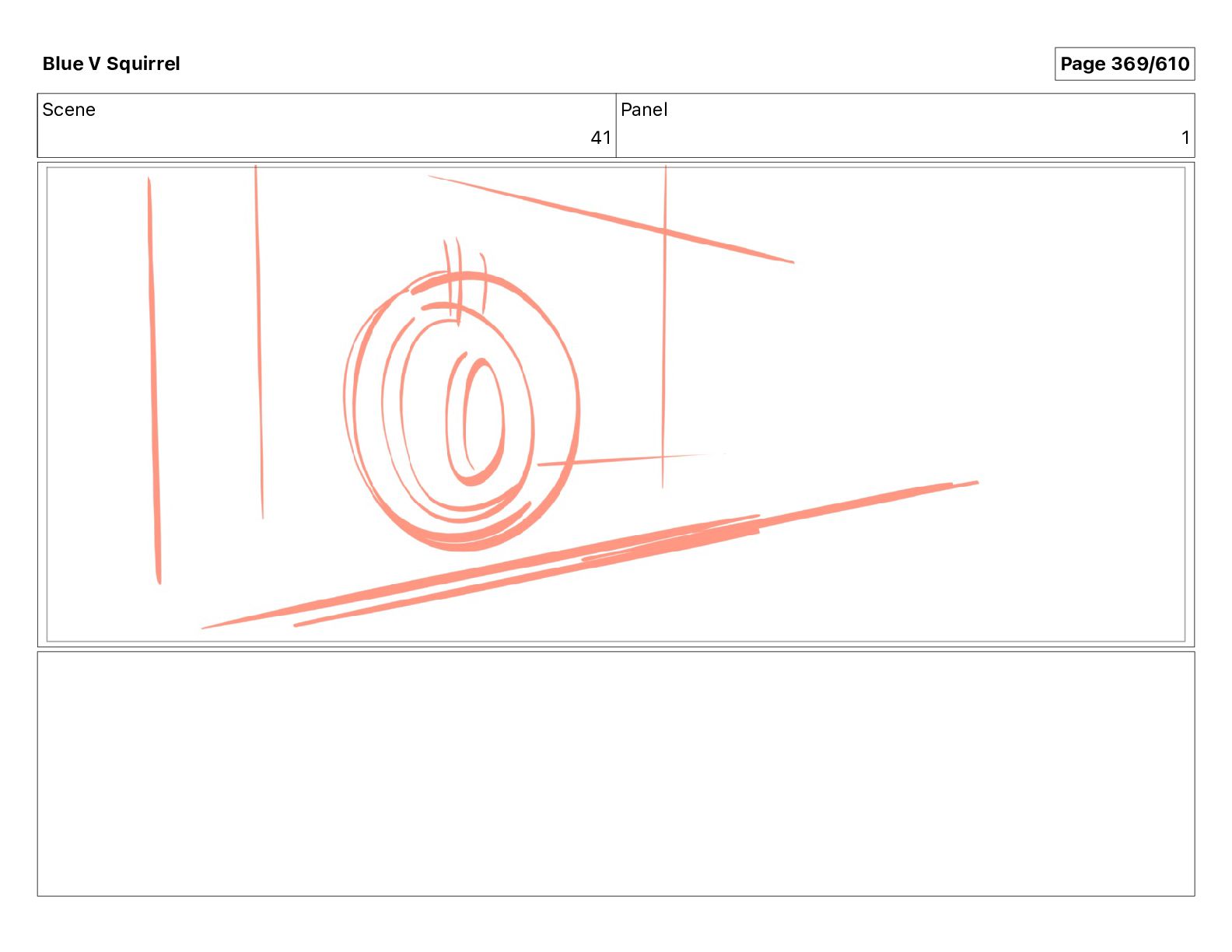This screenshot has height=952, width=1232.
Task: Click the empty notes box below the sketch
Action: [x=616, y=774]
